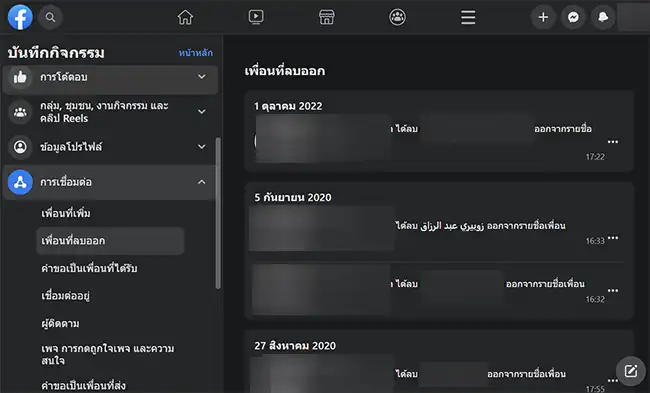
Task: Open options for the 17:22 entry
Action: tap(613, 142)
